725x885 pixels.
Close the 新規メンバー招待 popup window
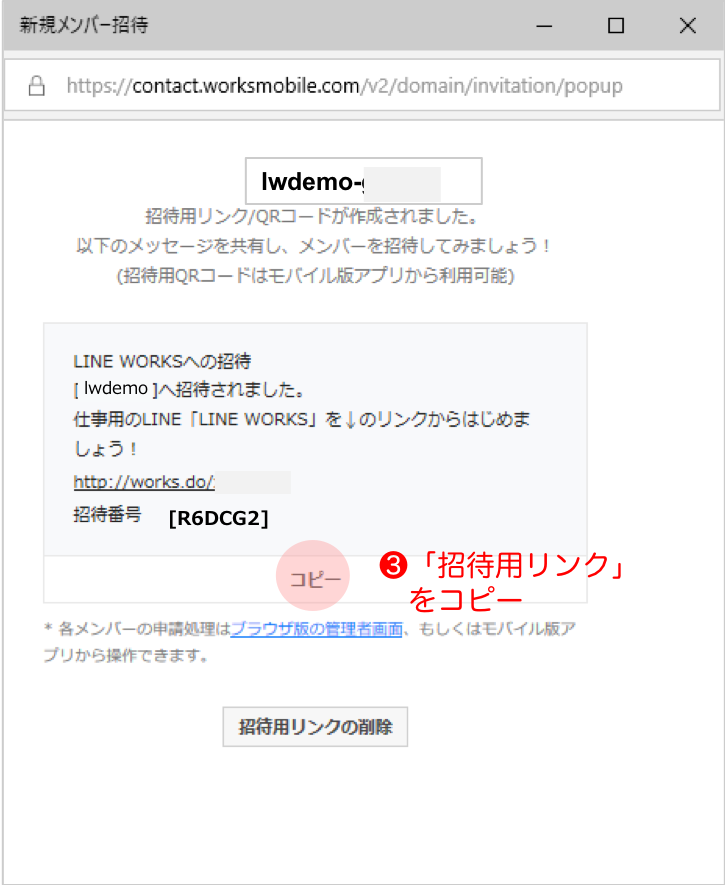pyautogui.click(x=687, y=26)
